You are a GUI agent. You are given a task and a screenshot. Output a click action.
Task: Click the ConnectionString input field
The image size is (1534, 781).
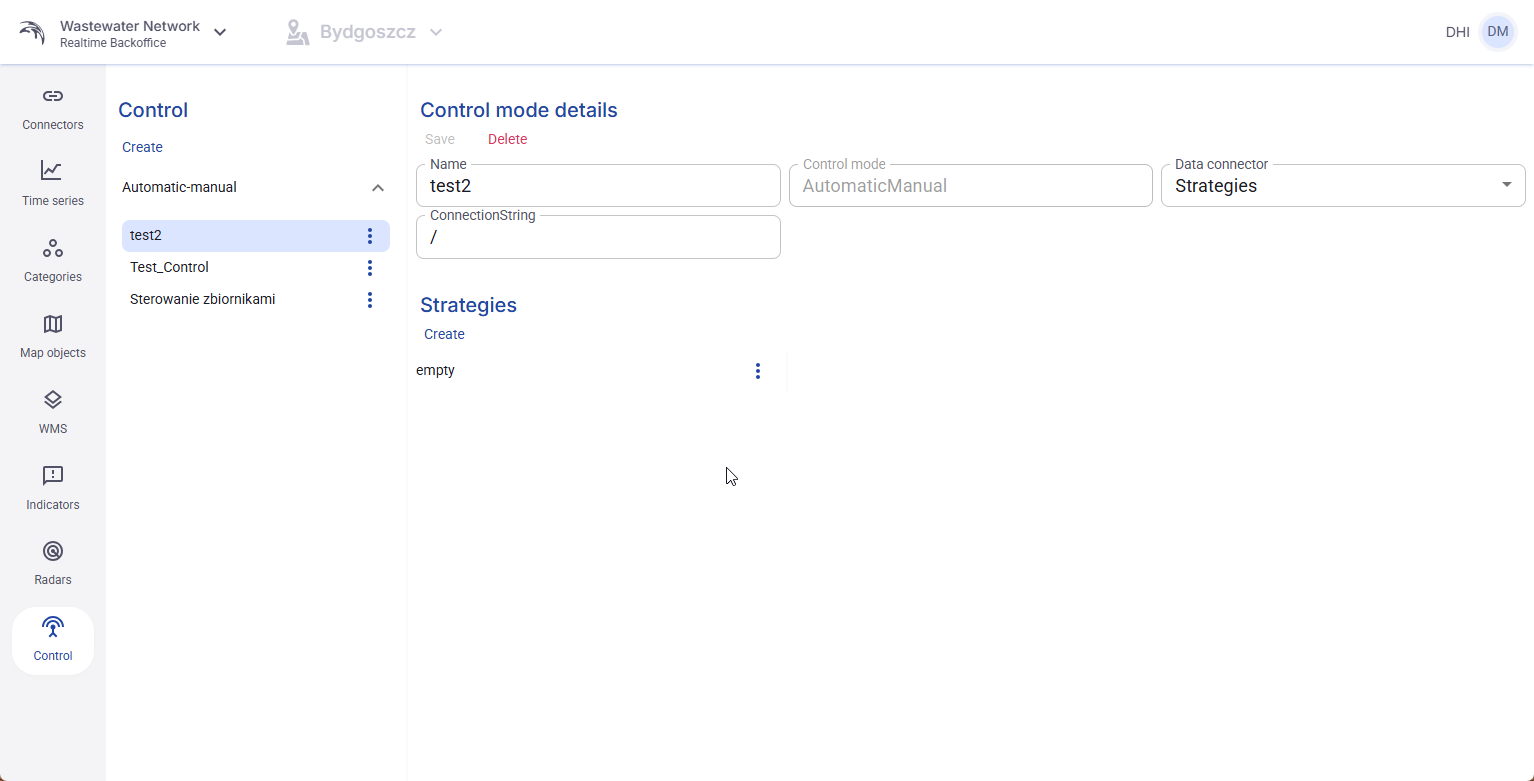point(598,237)
